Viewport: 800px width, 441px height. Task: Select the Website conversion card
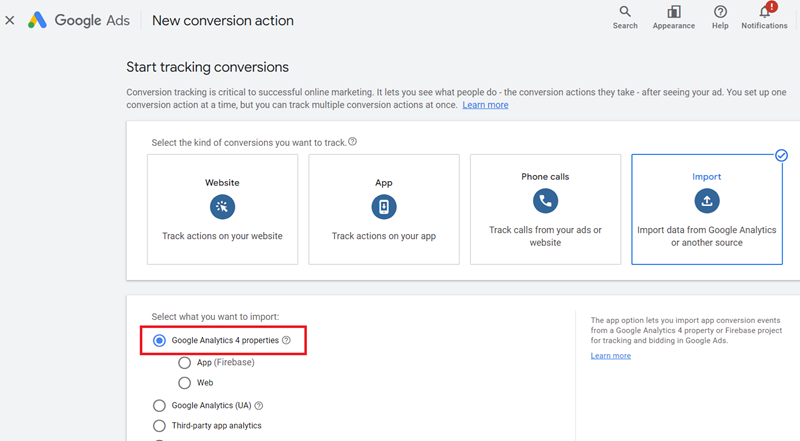pos(222,209)
